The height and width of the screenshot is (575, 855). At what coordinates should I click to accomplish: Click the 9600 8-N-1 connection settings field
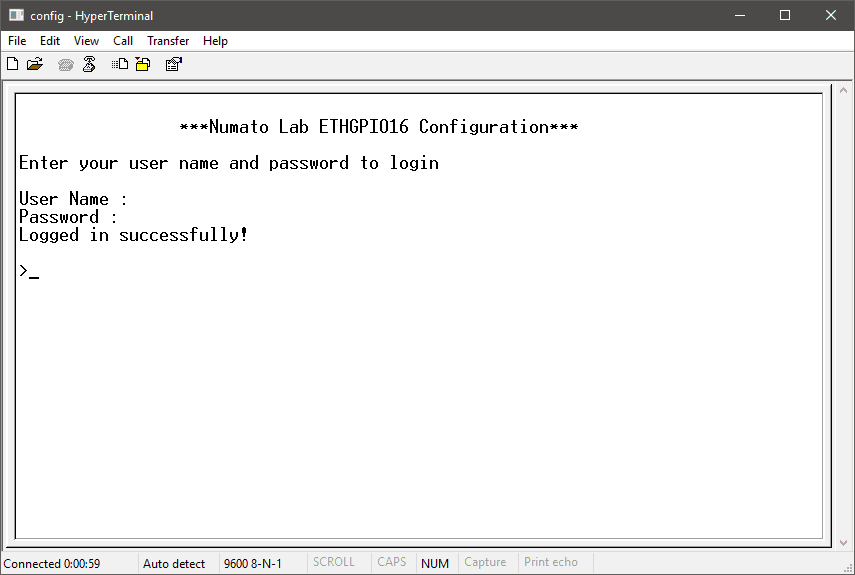click(x=252, y=563)
